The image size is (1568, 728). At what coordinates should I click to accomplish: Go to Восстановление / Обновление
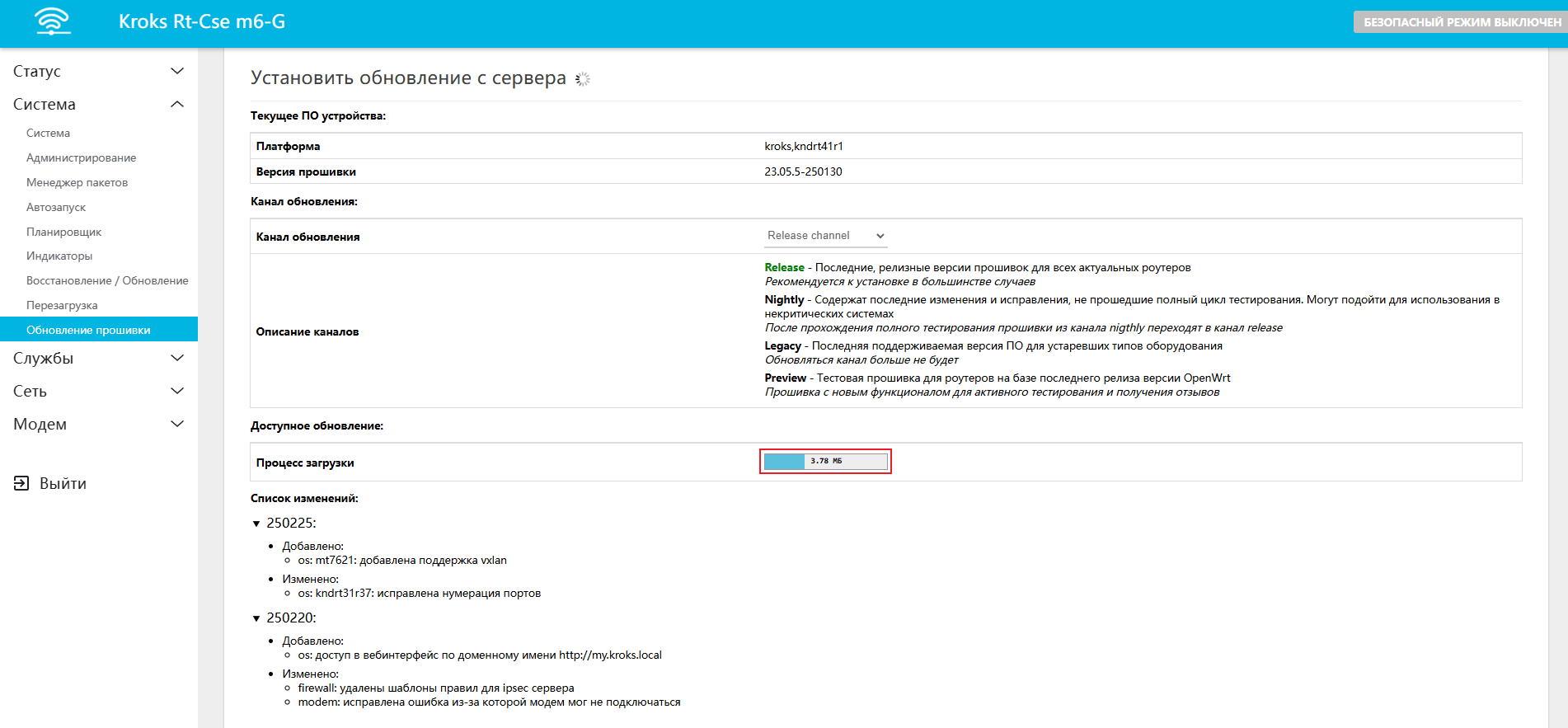point(107,280)
